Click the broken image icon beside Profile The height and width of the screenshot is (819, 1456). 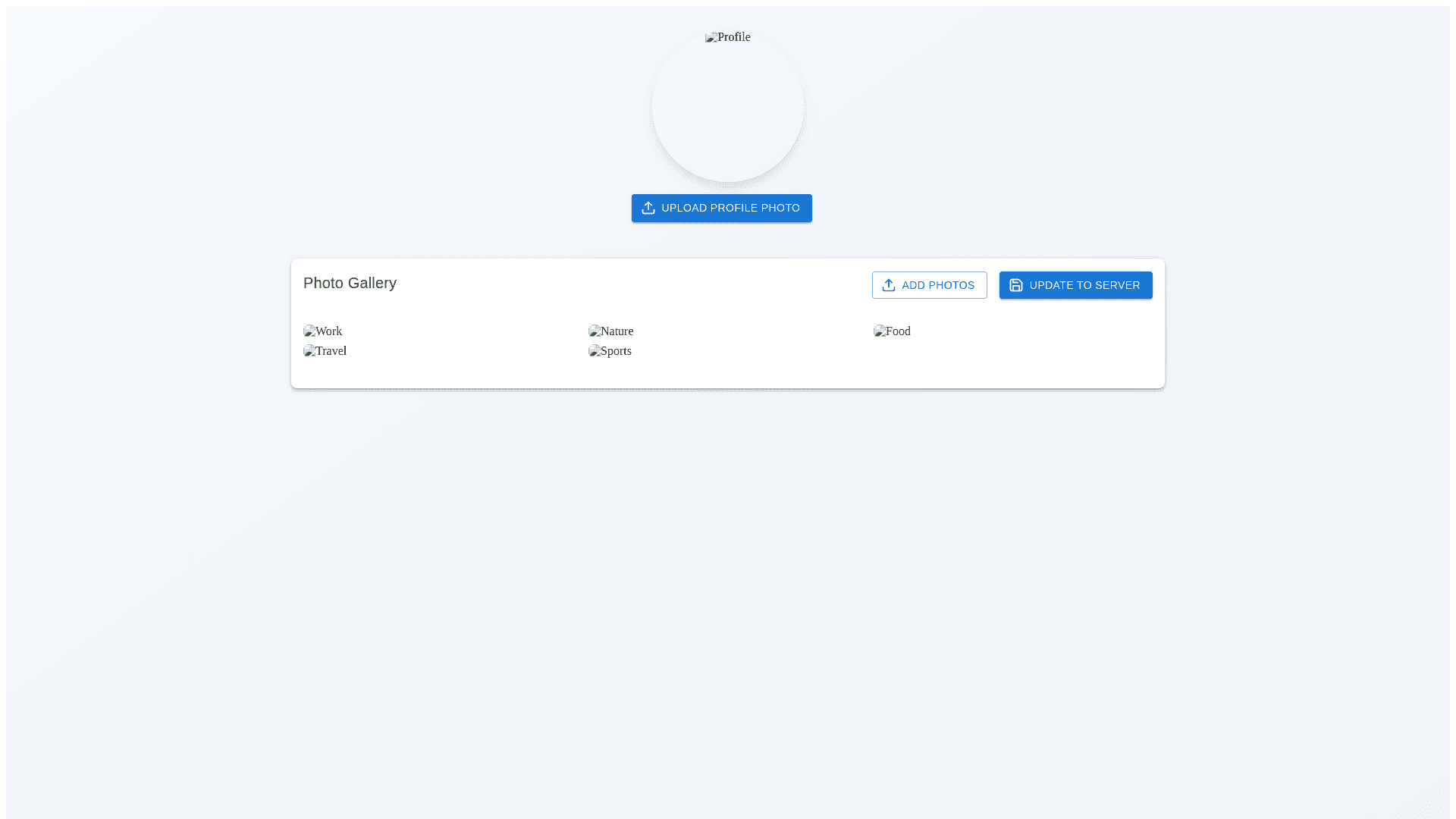[x=711, y=37]
